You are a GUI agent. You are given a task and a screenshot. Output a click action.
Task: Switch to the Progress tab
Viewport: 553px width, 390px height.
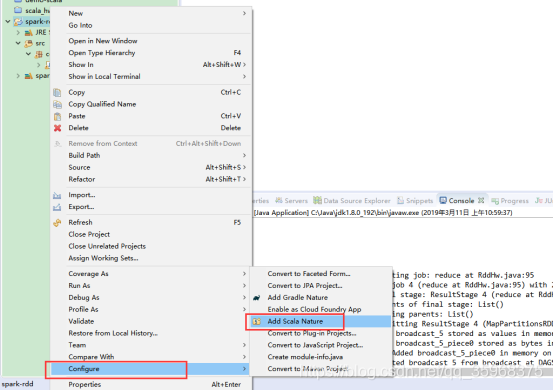(x=510, y=201)
